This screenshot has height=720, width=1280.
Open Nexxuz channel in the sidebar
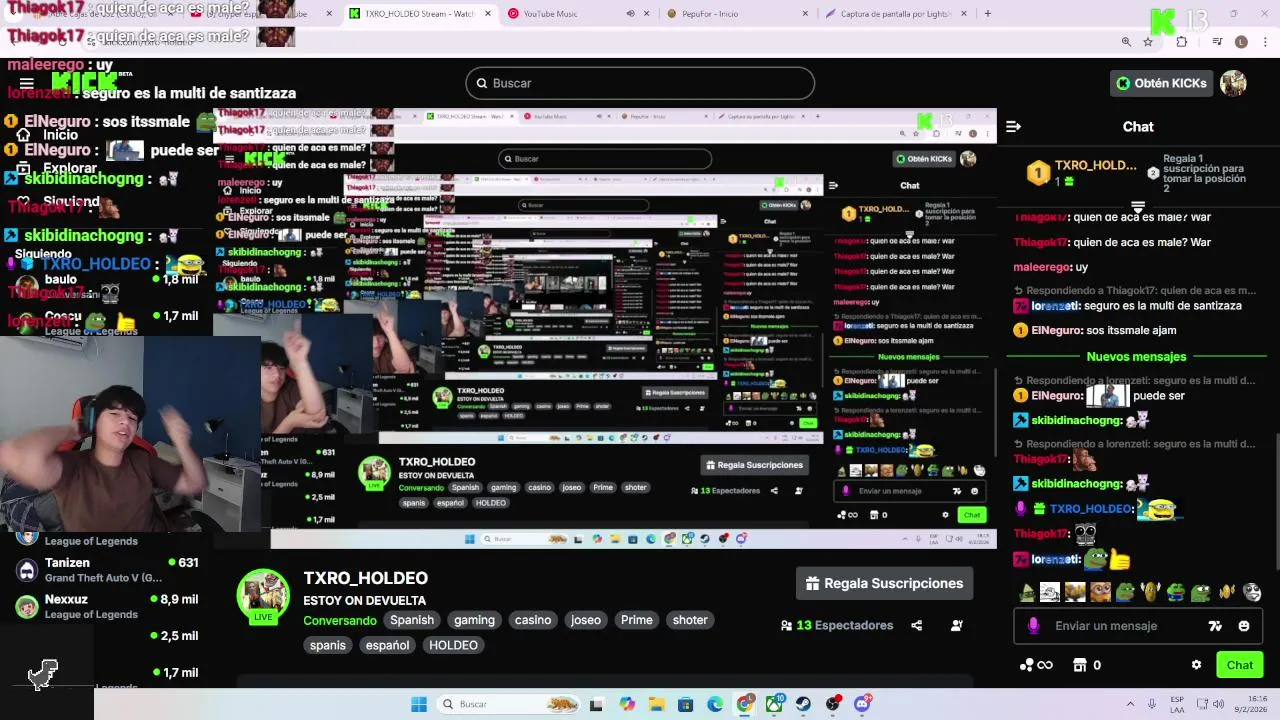click(108, 606)
